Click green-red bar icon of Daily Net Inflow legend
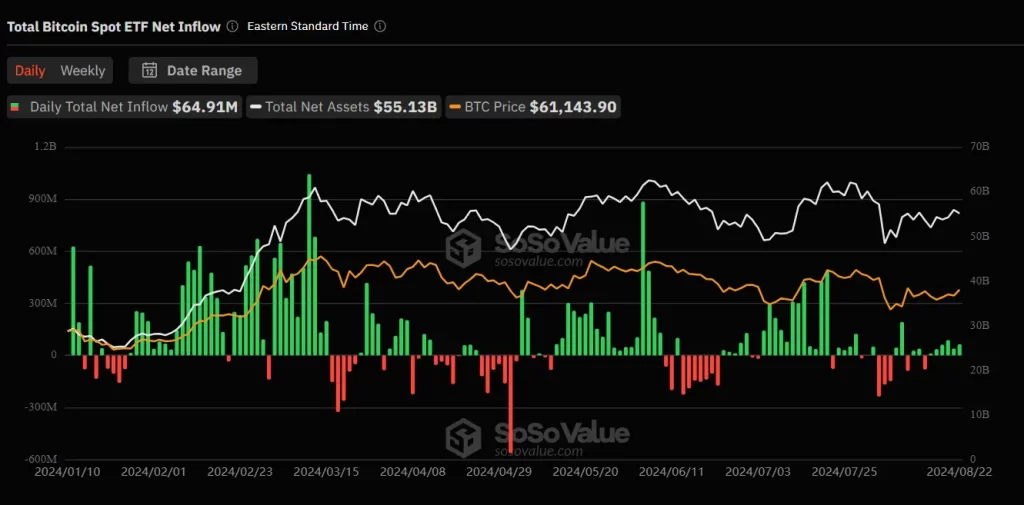This screenshot has width=1024, height=505. [x=15, y=107]
